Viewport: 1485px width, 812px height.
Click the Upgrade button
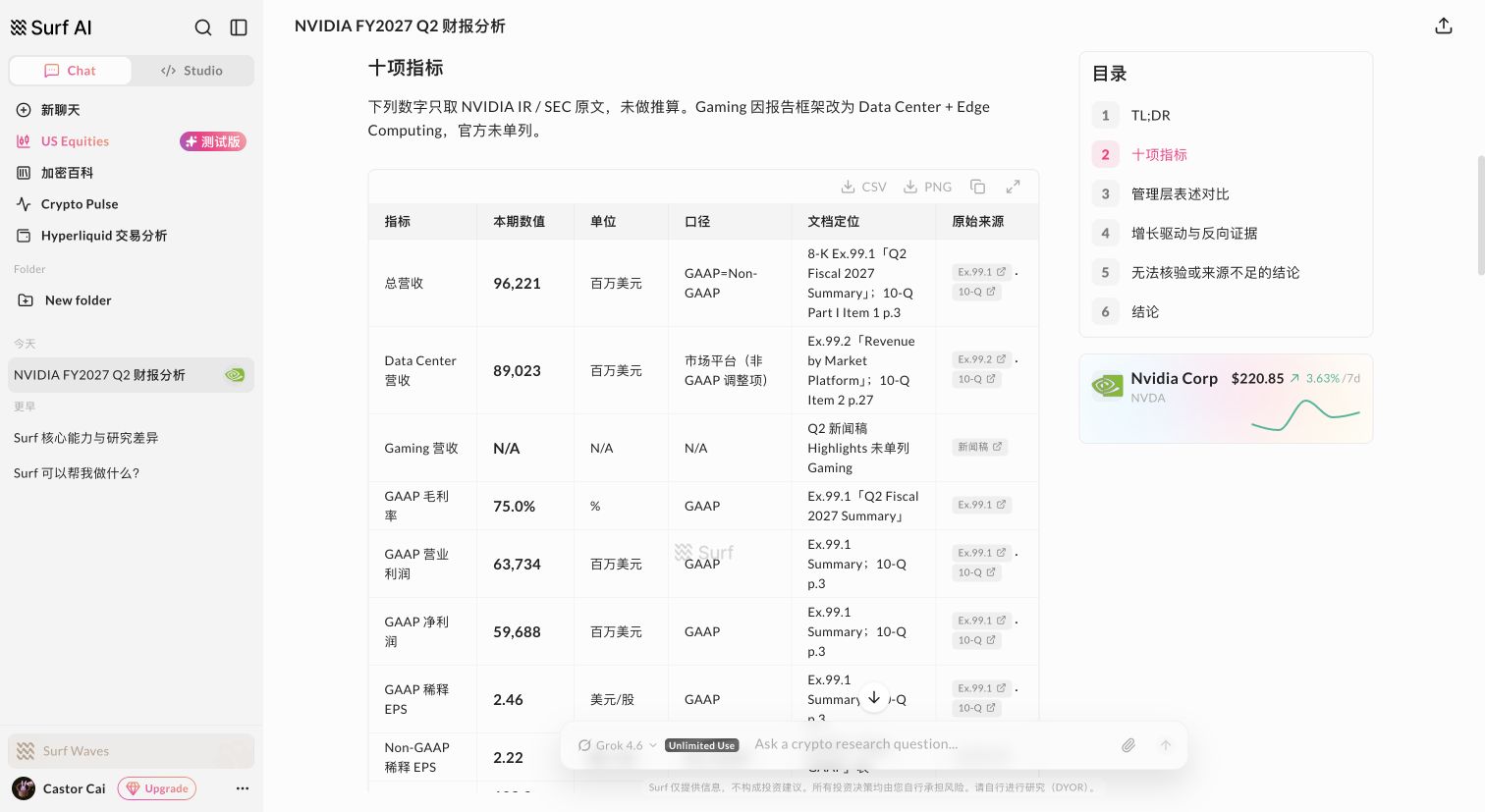pyautogui.click(x=157, y=788)
